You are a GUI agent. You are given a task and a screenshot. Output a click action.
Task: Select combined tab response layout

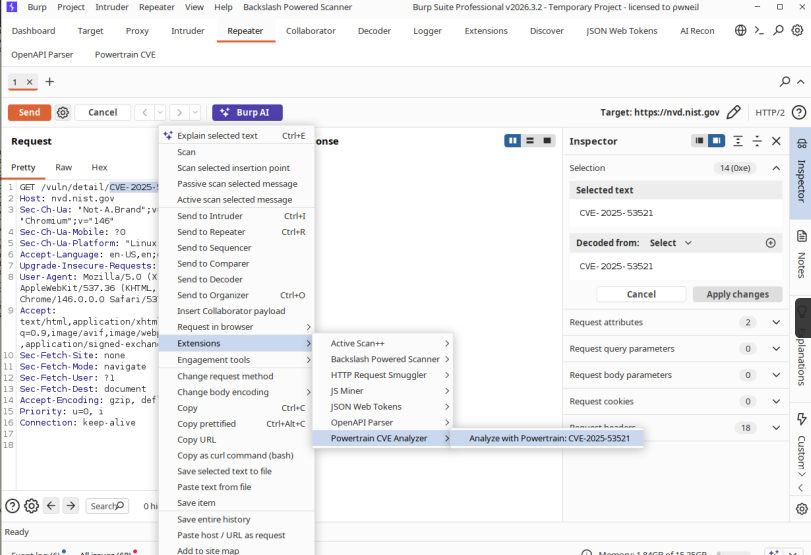click(547, 141)
